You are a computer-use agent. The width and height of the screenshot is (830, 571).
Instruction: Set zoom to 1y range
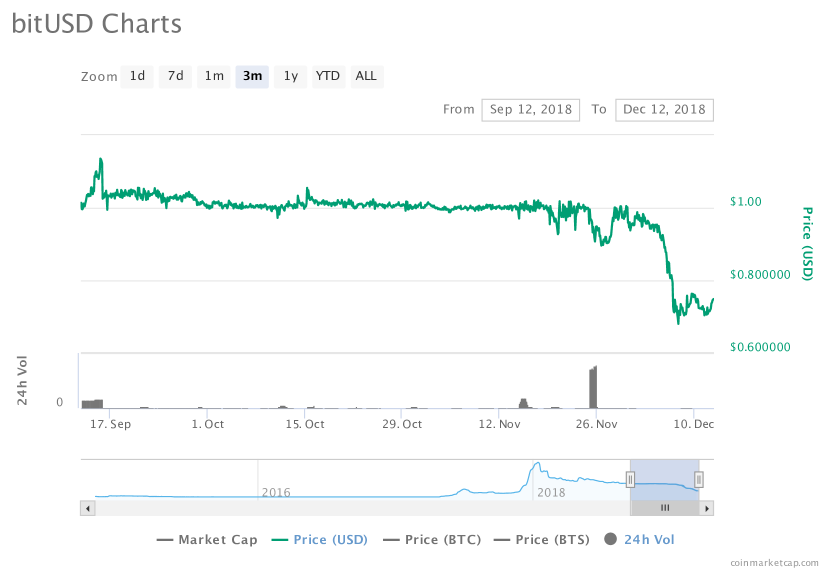pos(290,76)
